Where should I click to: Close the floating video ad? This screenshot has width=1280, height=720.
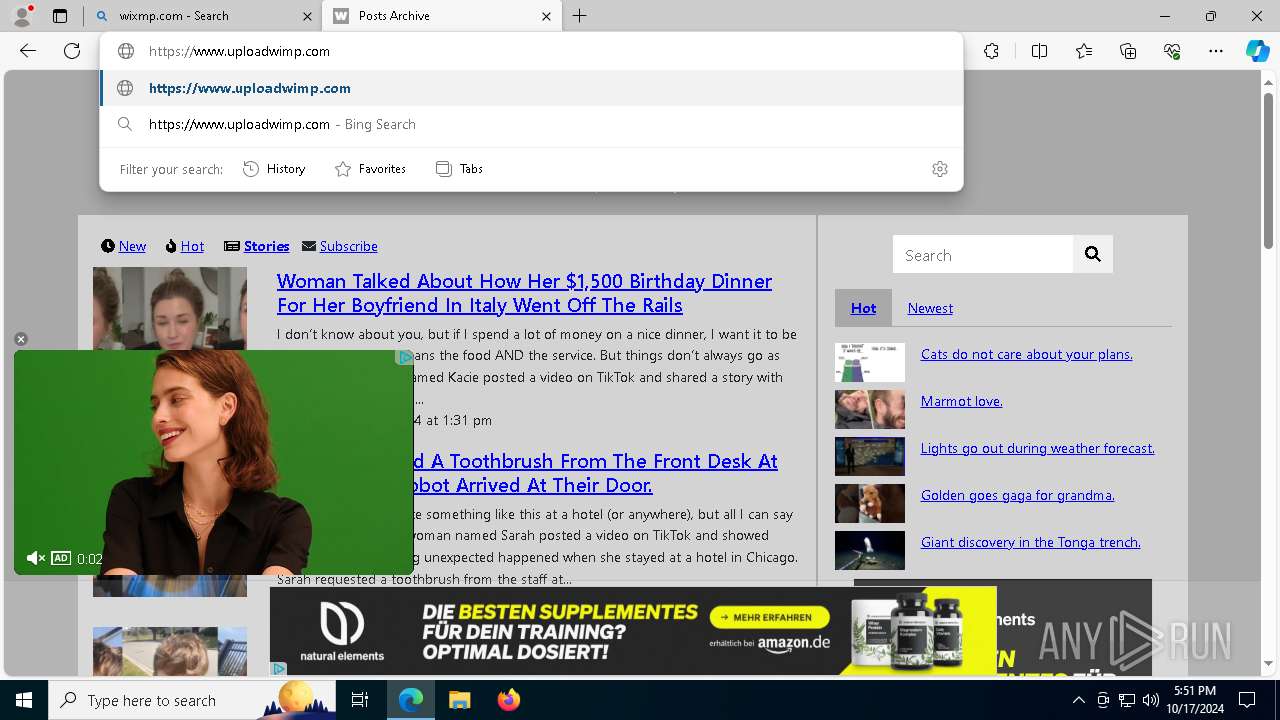[20, 339]
